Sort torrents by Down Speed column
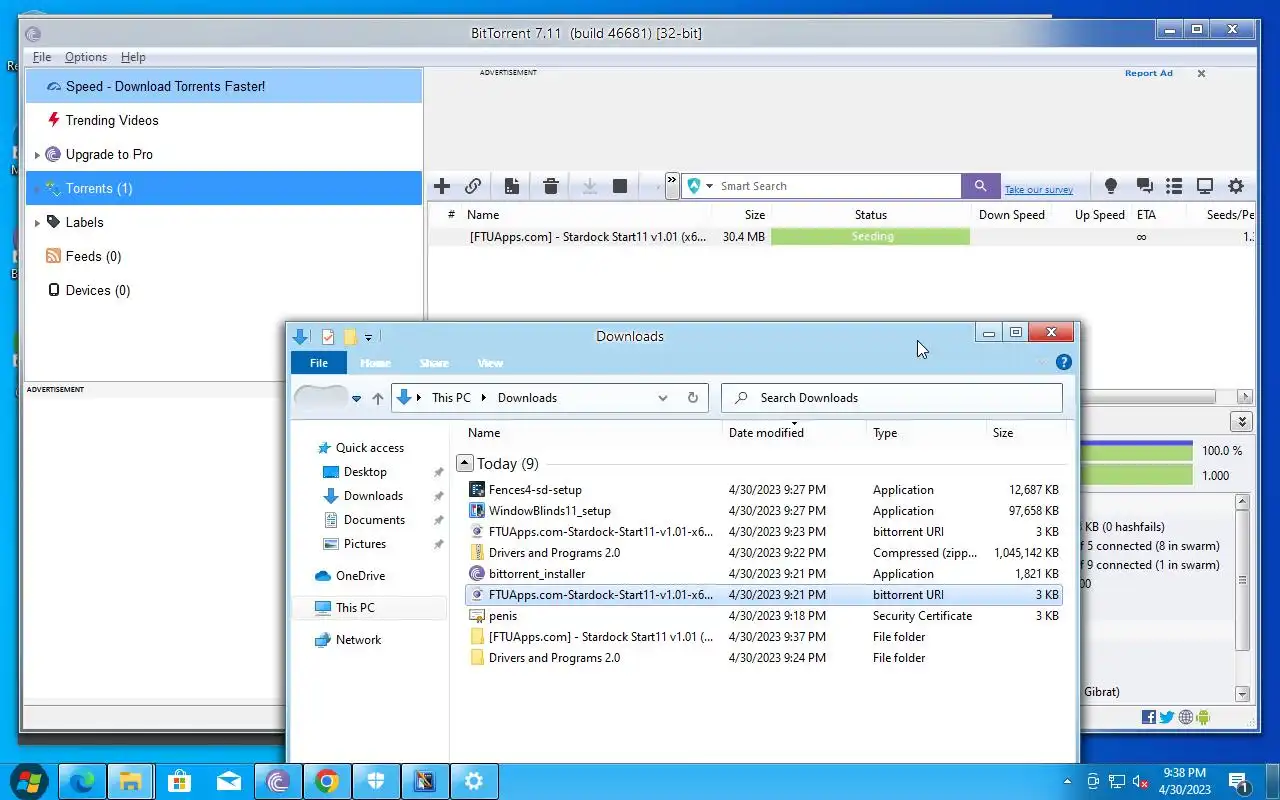Screen dimensions: 1280x800 (x=1012, y=215)
